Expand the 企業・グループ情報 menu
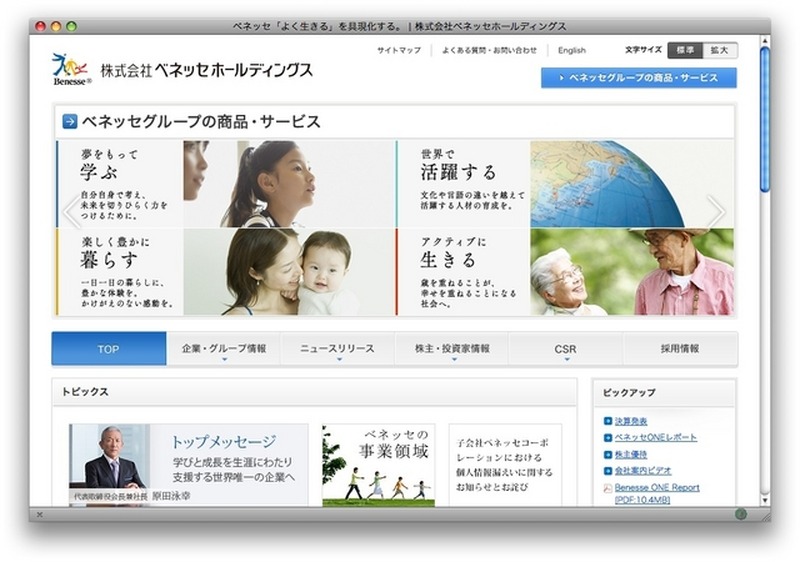Viewport: 800px width, 562px height. click(x=224, y=349)
